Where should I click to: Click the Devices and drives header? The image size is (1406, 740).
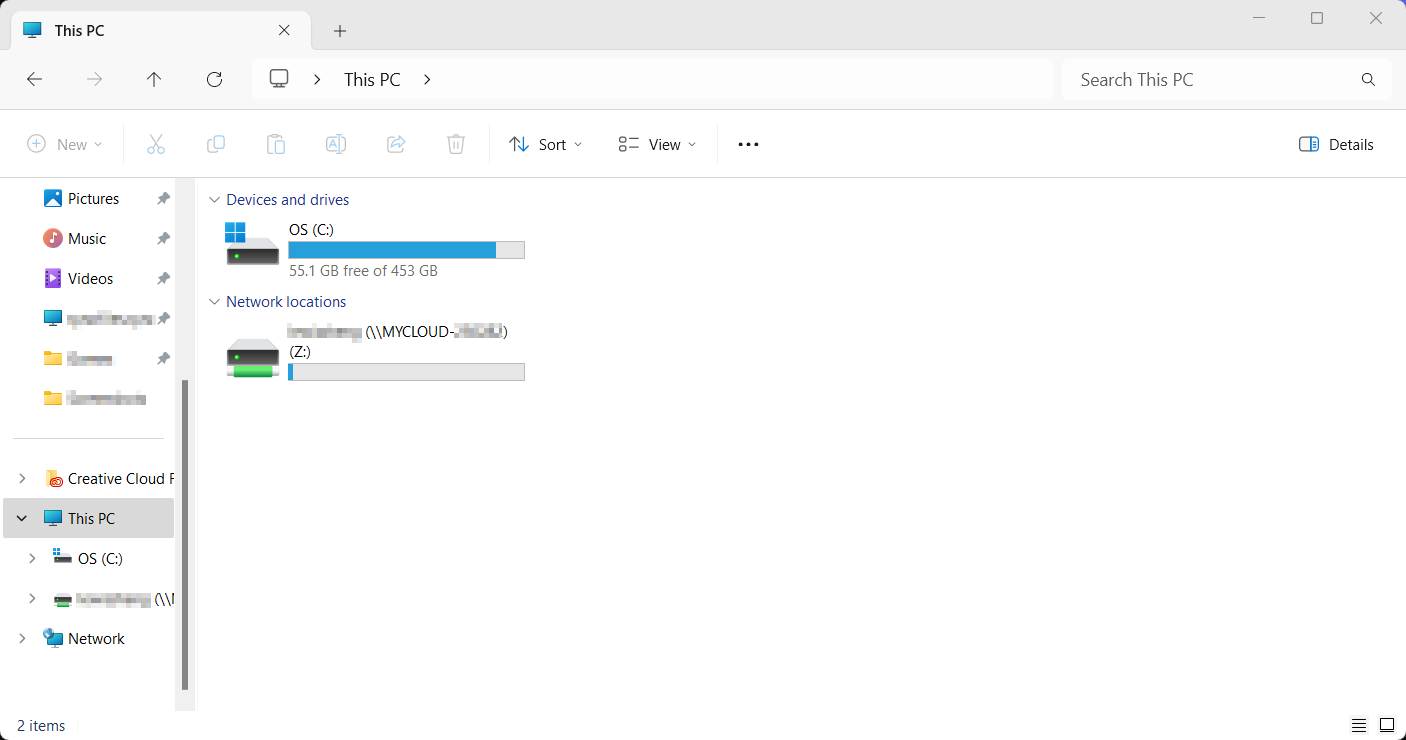click(x=288, y=200)
